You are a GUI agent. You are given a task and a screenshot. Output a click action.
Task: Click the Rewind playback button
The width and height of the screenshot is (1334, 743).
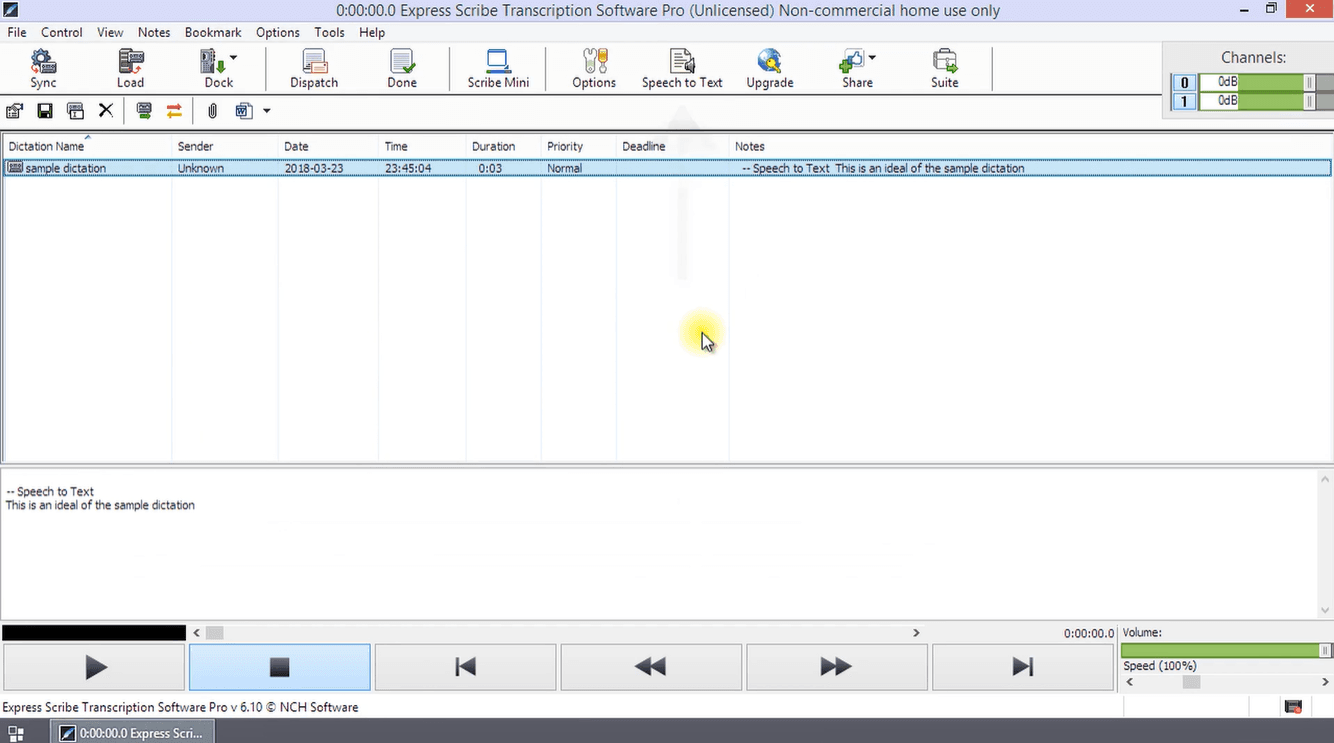click(651, 667)
